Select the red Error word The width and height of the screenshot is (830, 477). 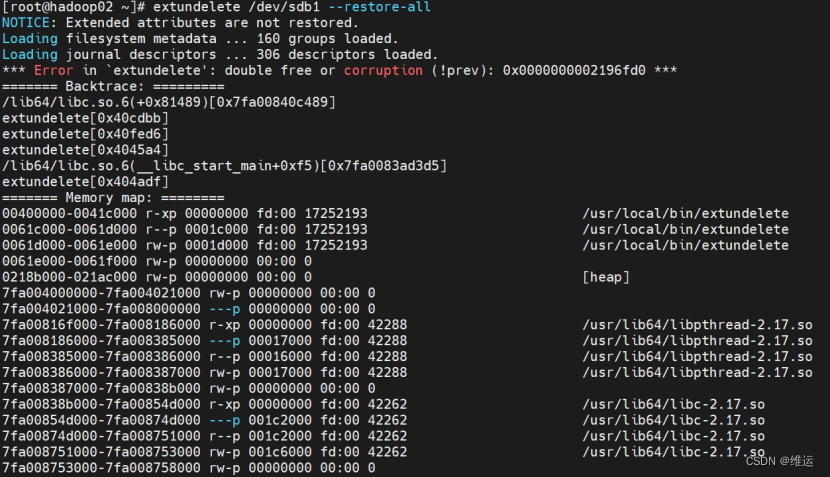pyautogui.click(x=53, y=70)
